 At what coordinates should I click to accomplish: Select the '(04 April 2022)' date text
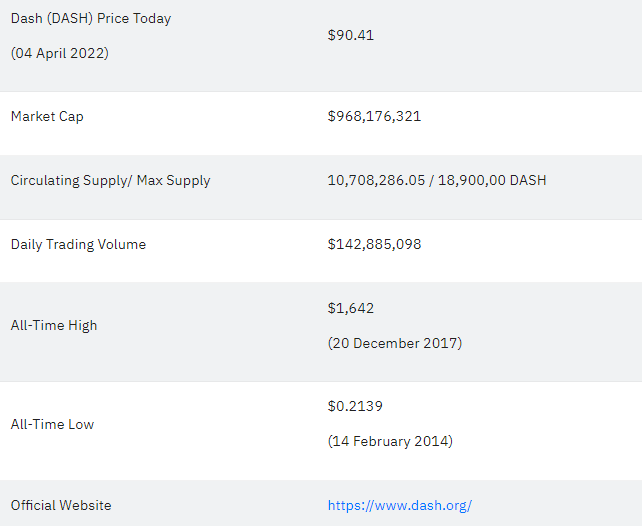click(60, 53)
